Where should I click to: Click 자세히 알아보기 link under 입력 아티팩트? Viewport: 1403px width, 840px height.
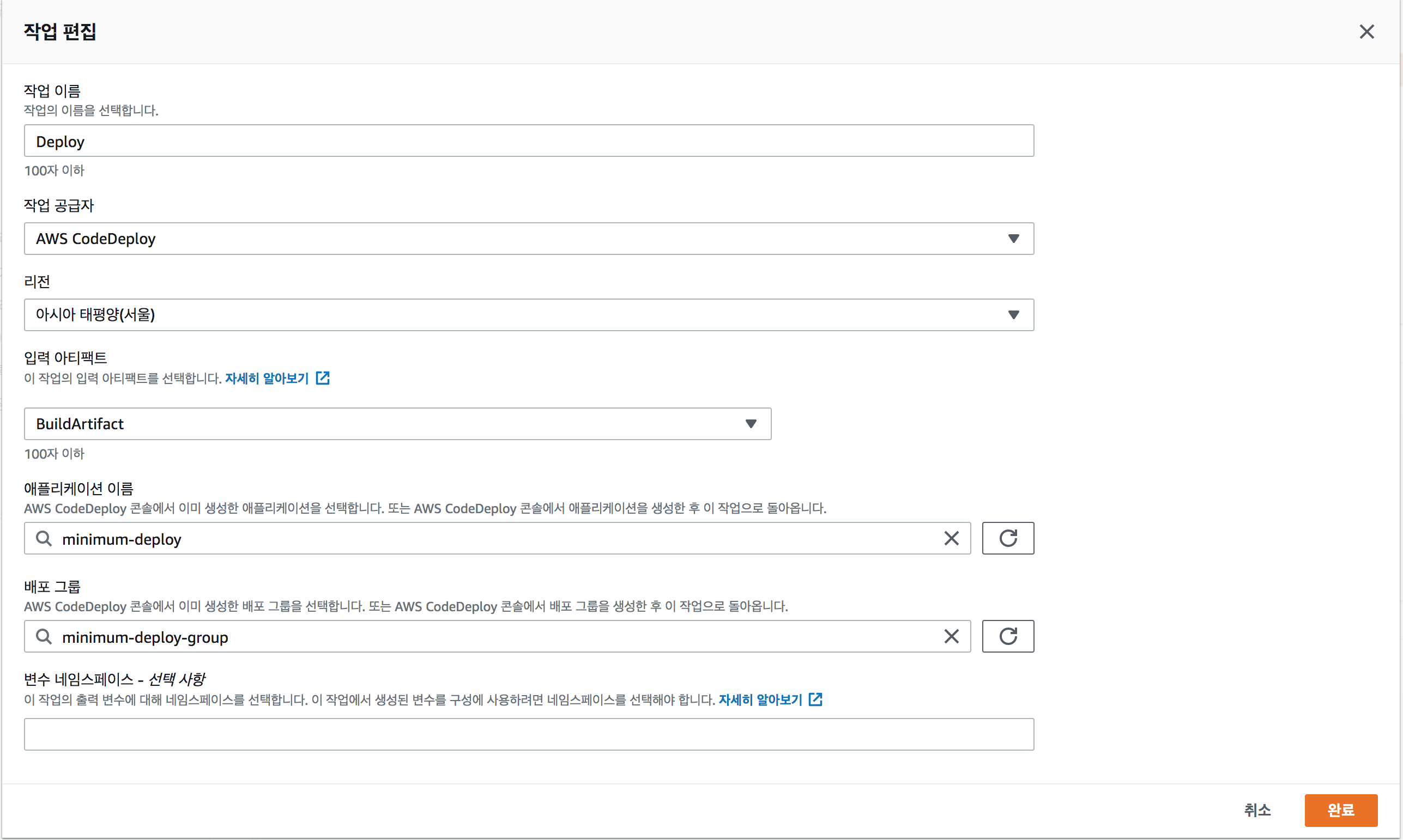click(x=267, y=378)
